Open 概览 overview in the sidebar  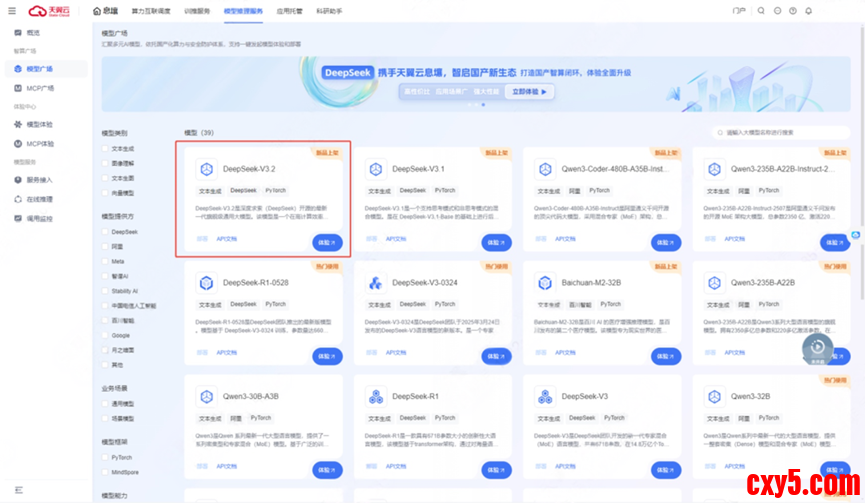coord(34,33)
